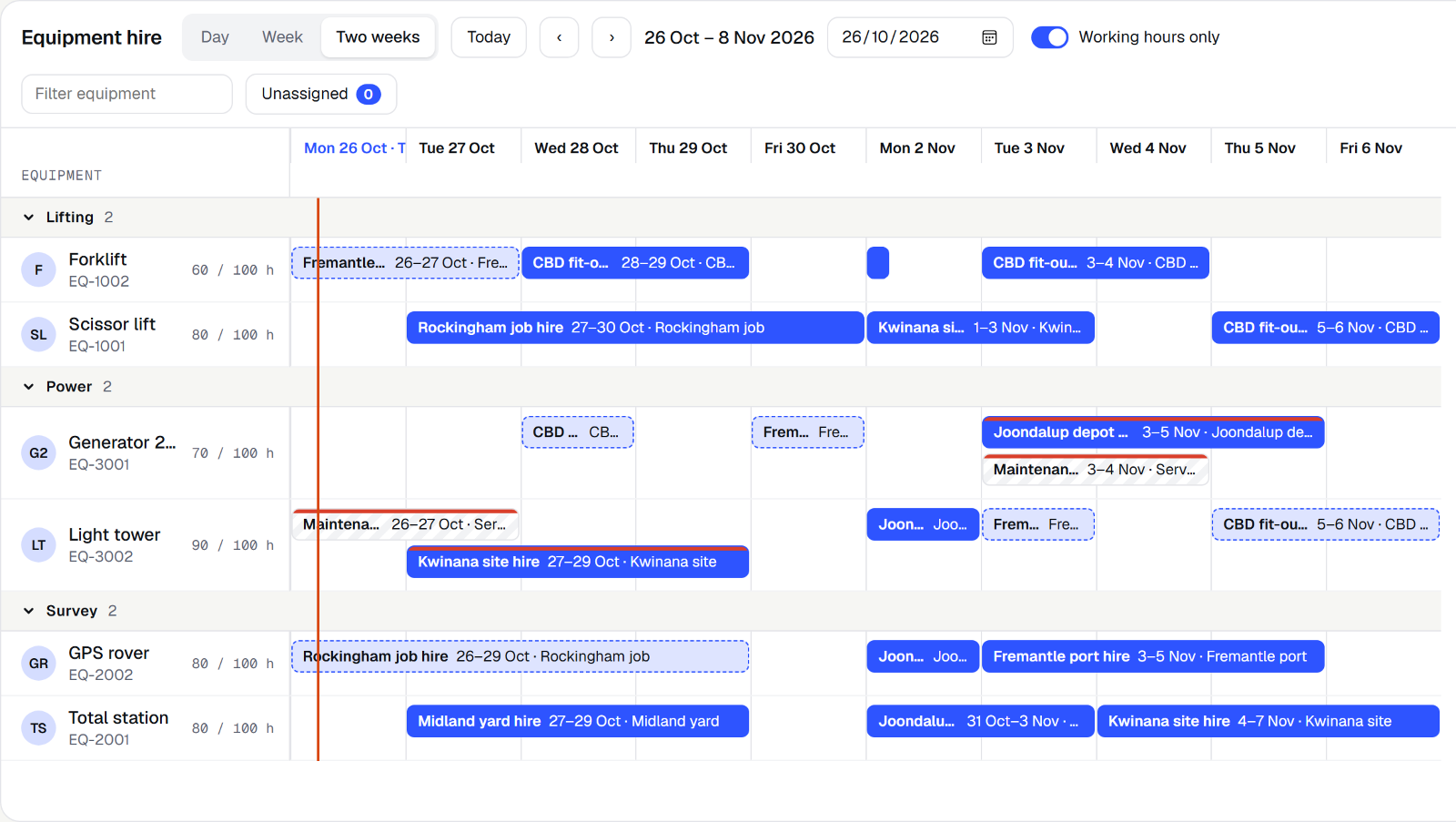Click the Light tower avatar badge LT
Screen dimensions: 1456x822
click(38, 544)
